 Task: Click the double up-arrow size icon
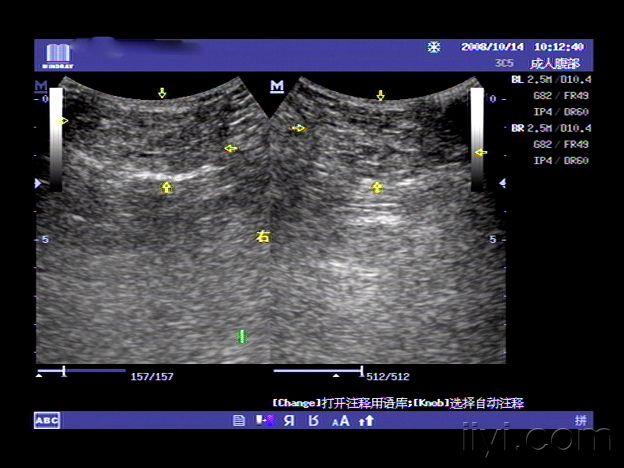[366, 421]
